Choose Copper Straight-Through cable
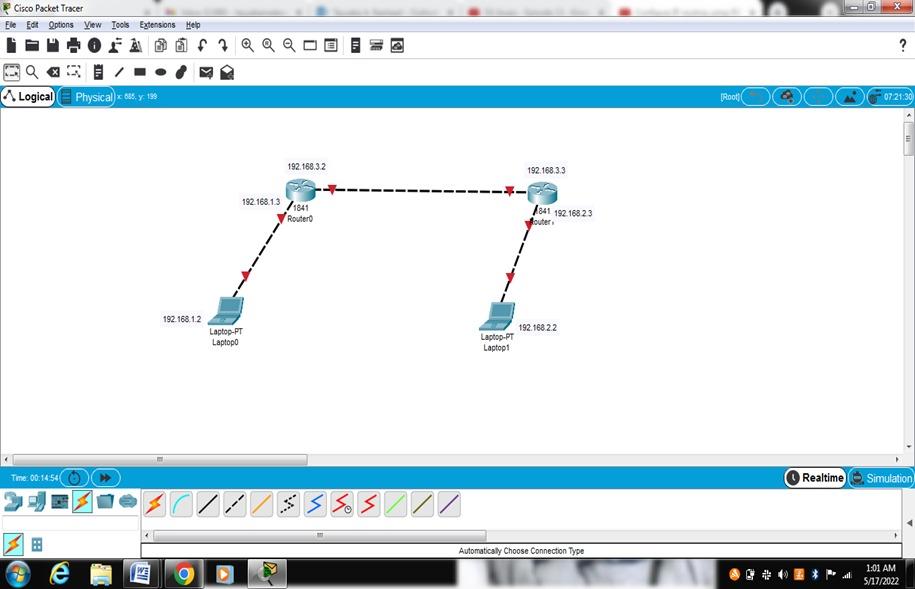This screenshot has width=915, height=589. point(208,504)
